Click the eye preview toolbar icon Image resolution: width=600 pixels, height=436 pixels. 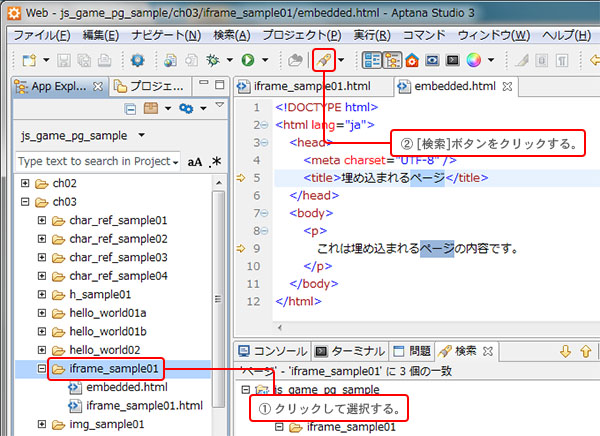tap(432, 60)
